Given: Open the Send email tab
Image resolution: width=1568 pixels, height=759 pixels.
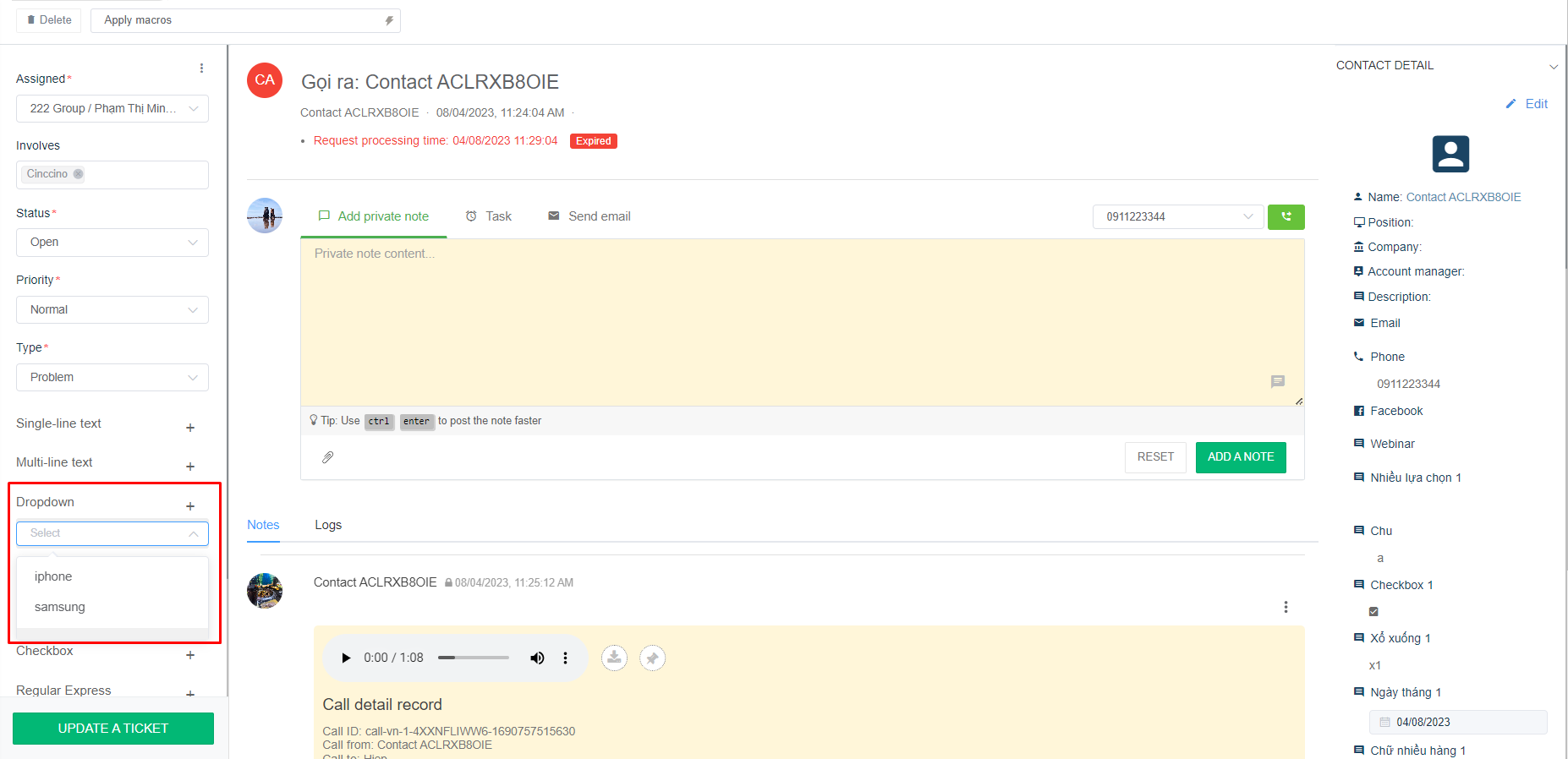Looking at the screenshot, I should pyautogui.click(x=589, y=216).
